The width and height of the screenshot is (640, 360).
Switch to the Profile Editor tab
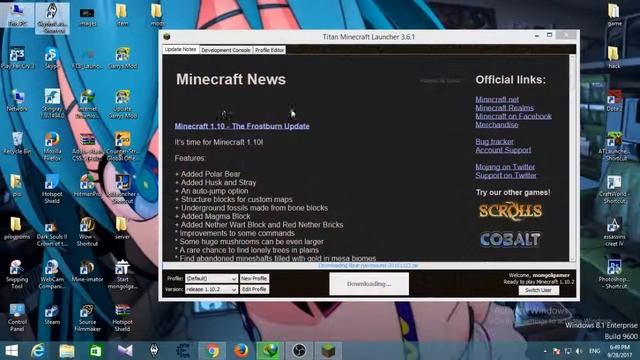pyautogui.click(x=269, y=50)
